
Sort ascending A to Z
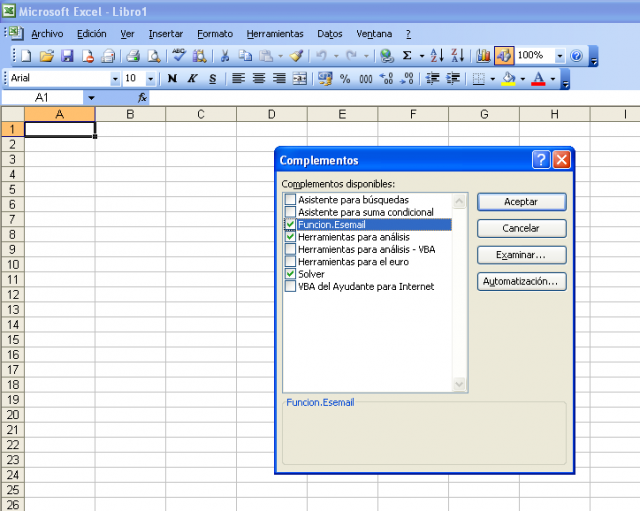[x=436, y=56]
